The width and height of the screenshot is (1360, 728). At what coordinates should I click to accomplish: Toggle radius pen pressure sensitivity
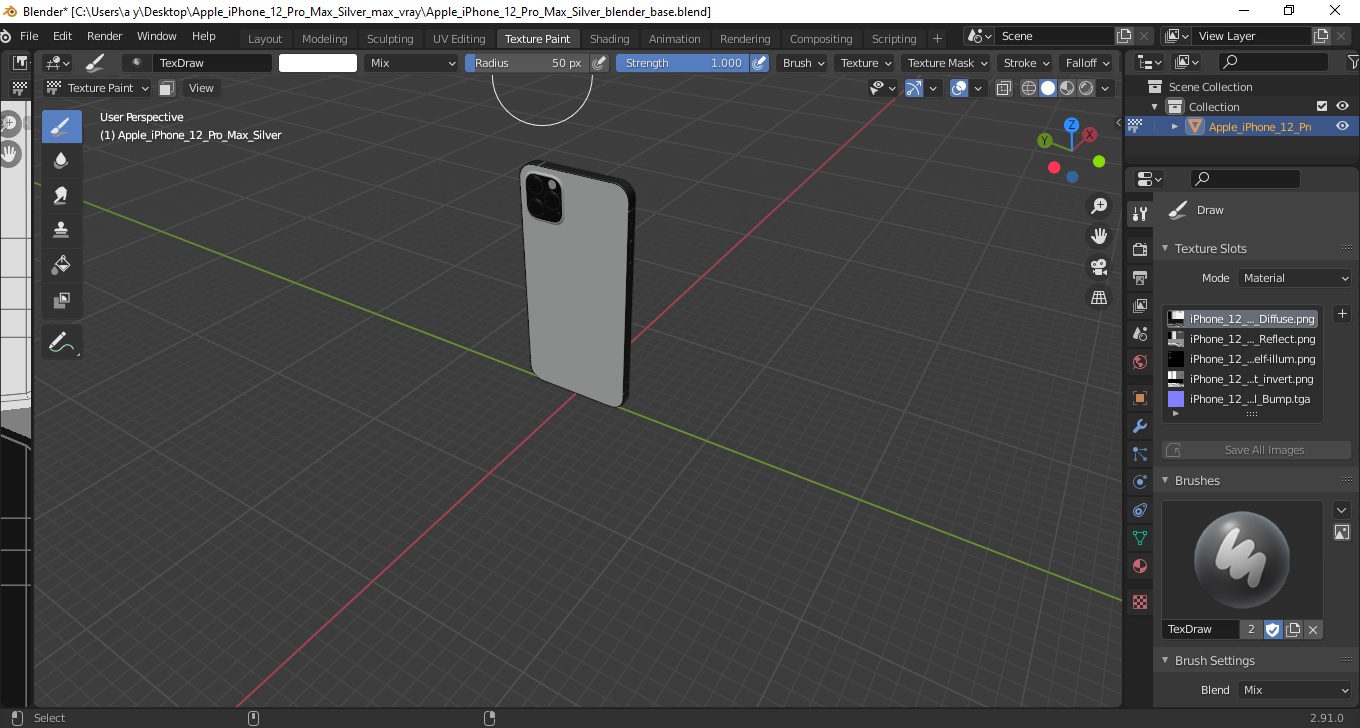point(599,63)
